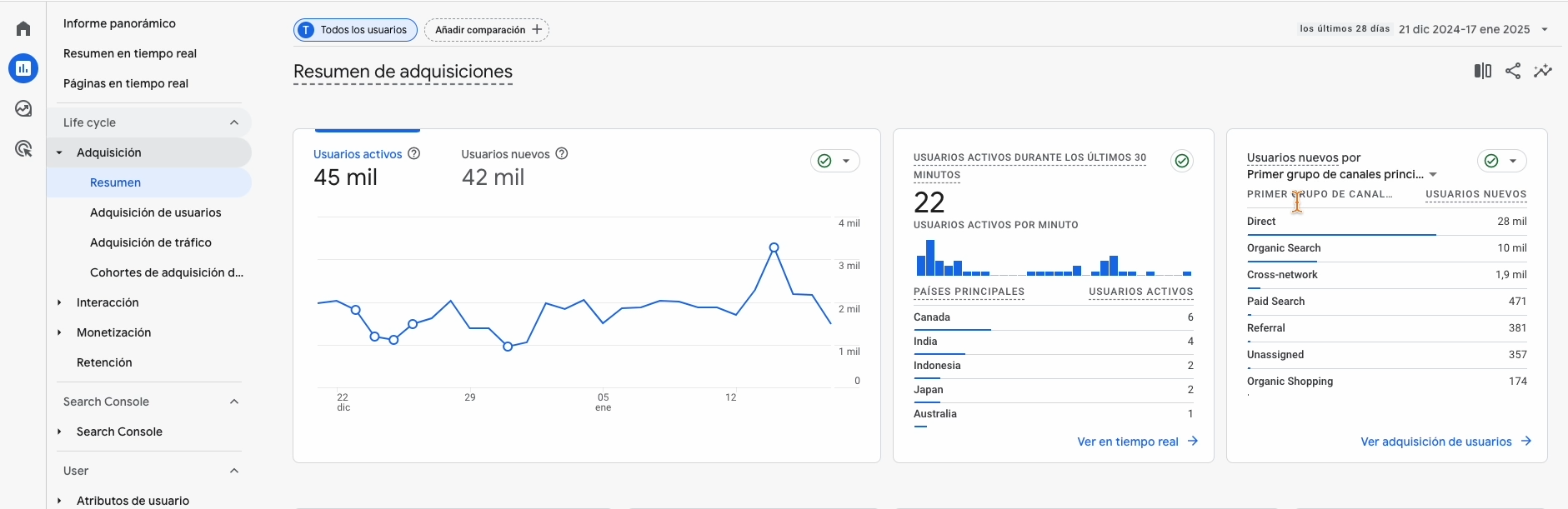Open the Insights sparkline icon

1543,71
